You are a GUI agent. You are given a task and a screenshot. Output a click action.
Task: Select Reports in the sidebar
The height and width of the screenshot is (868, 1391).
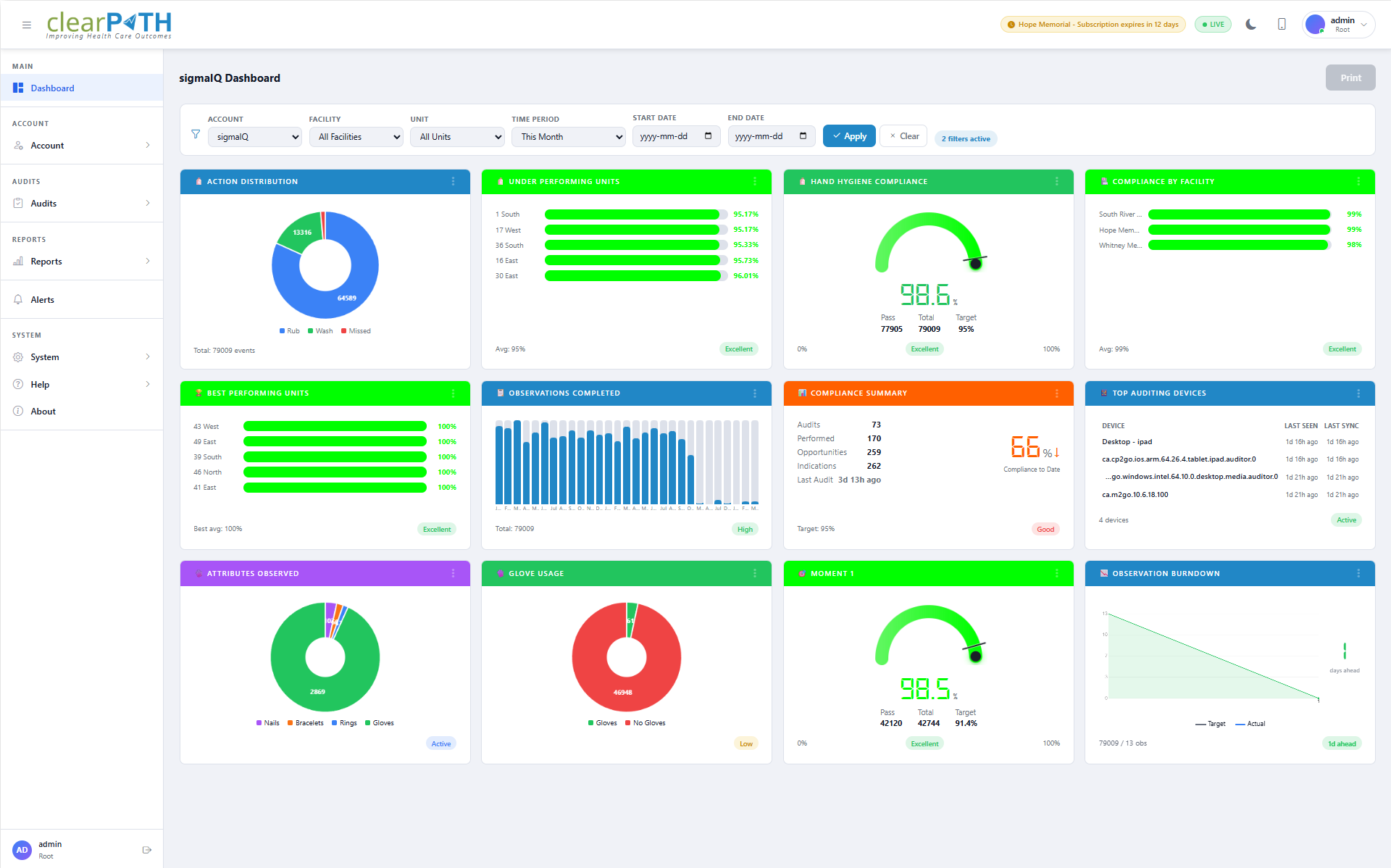[46, 261]
